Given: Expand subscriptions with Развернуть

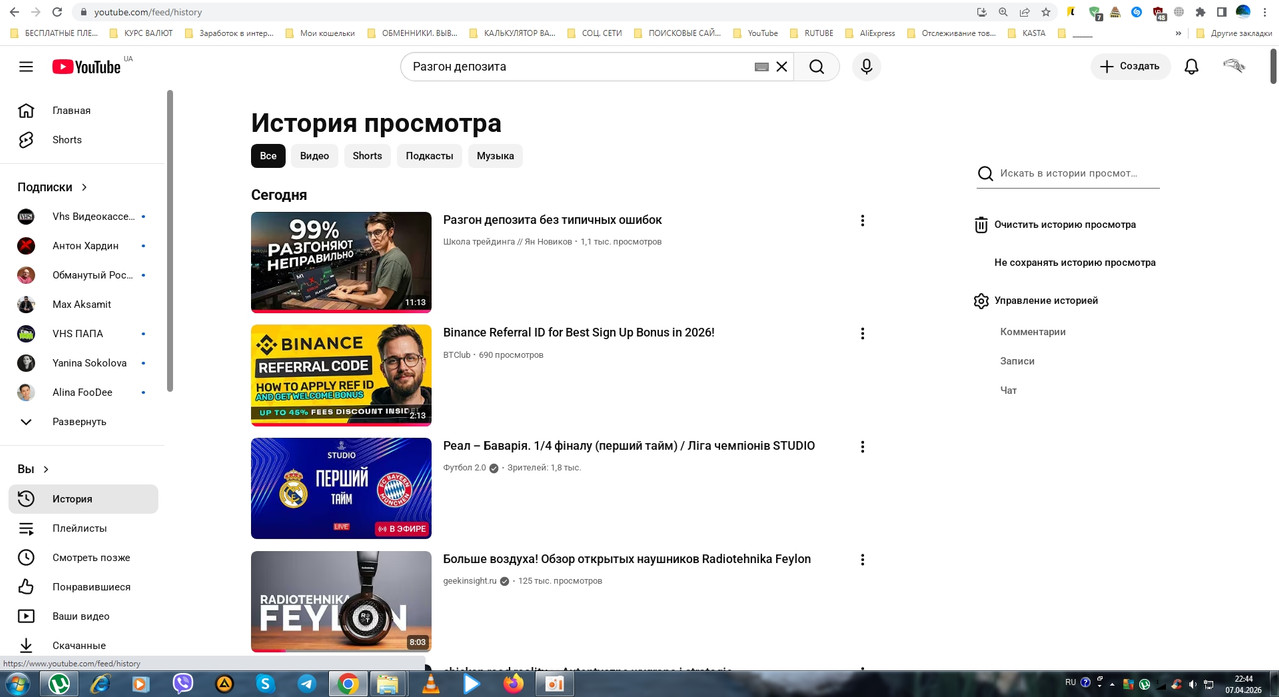Looking at the screenshot, I should (x=83, y=422).
